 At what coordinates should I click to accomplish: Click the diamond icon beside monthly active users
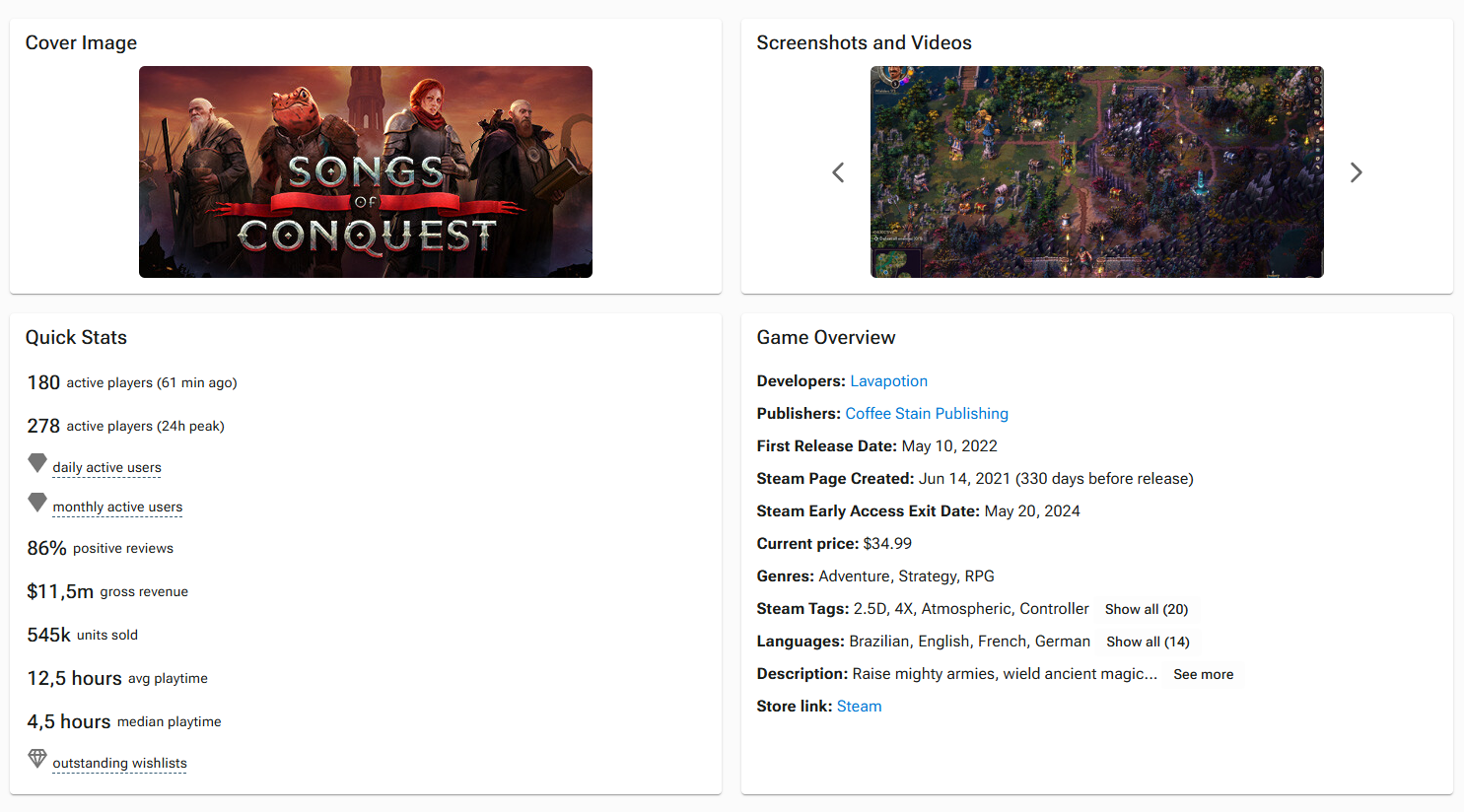click(37, 503)
